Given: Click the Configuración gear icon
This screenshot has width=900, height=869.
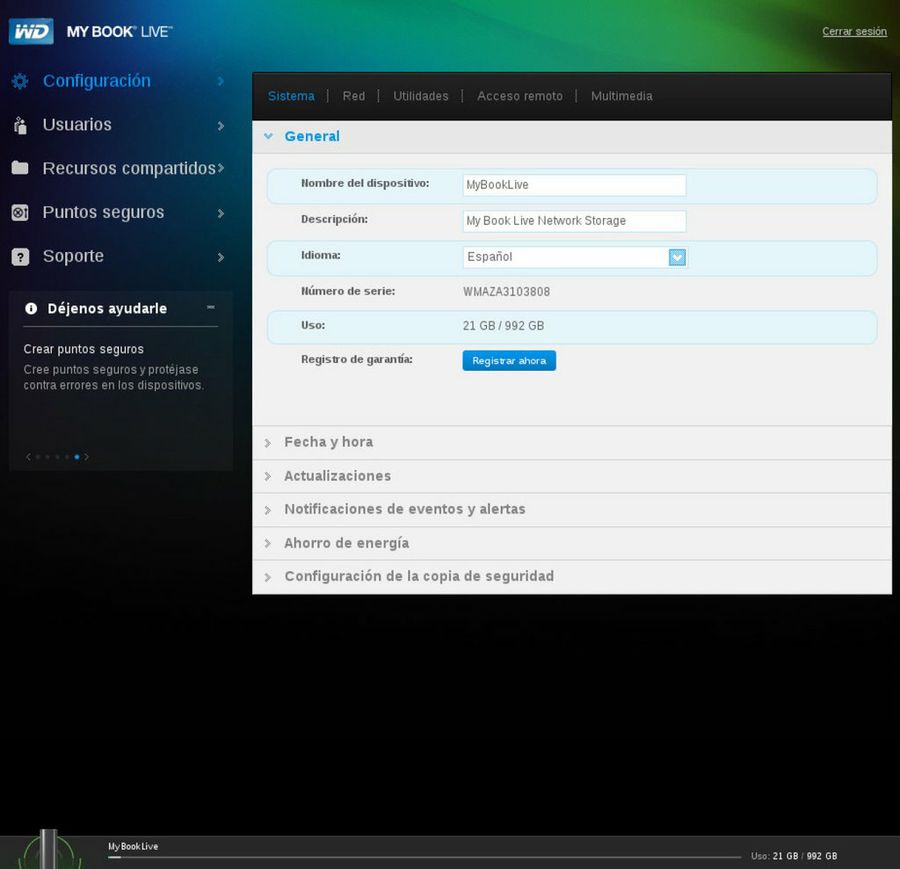Looking at the screenshot, I should tap(20, 81).
